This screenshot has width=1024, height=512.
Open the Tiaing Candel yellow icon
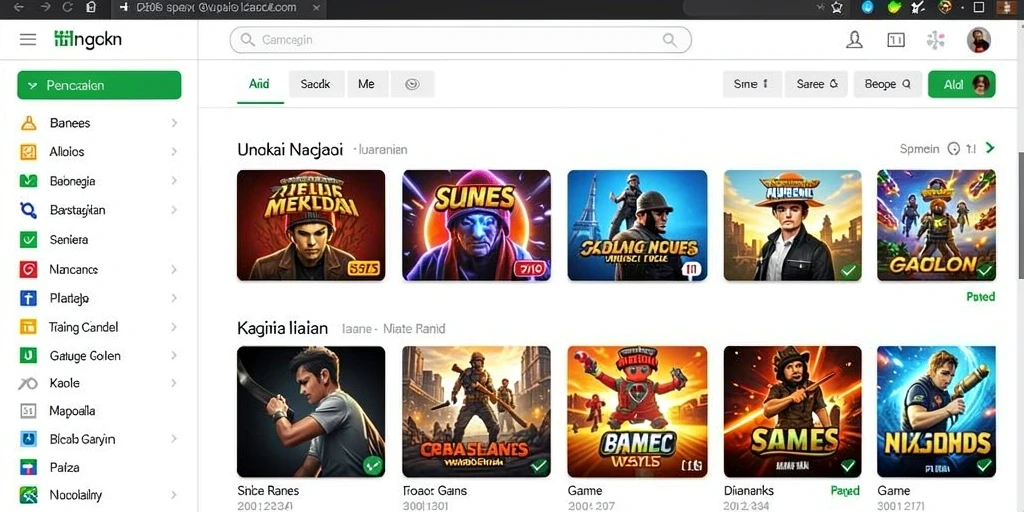(x=28, y=327)
